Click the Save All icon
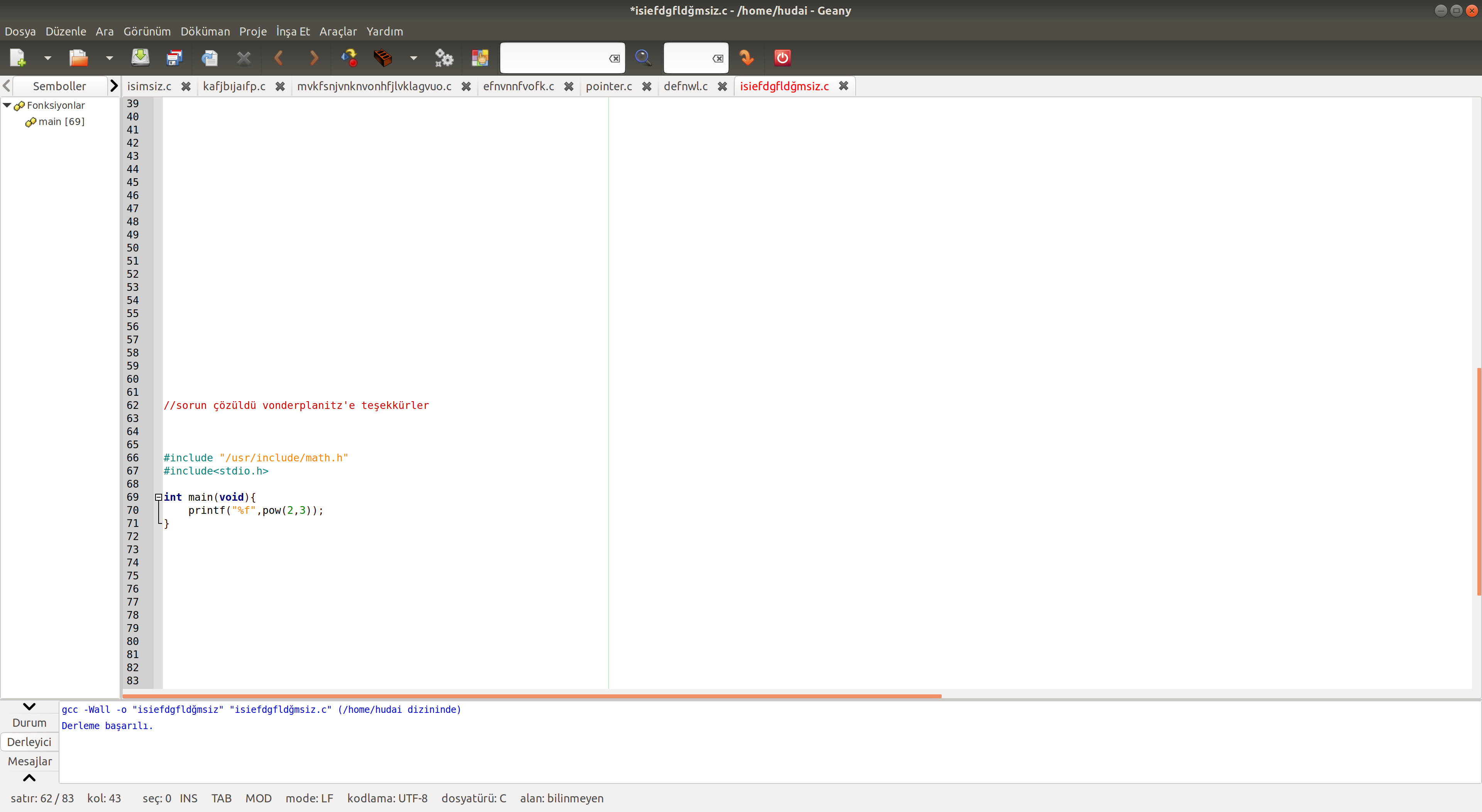Image resolution: width=1482 pixels, height=812 pixels. (x=174, y=57)
